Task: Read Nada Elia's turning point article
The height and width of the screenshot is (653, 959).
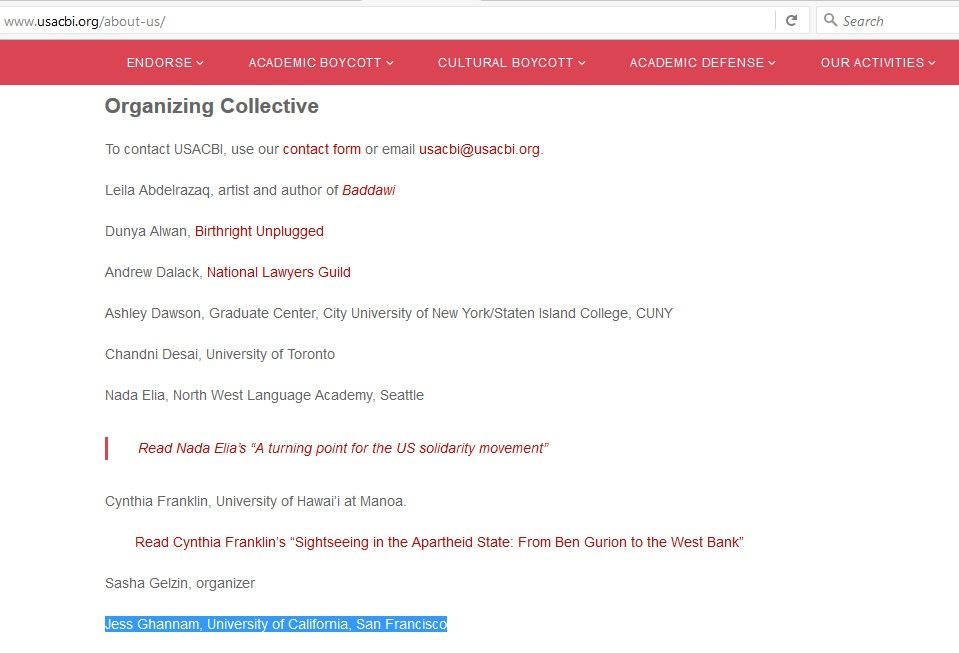Action: click(x=343, y=448)
